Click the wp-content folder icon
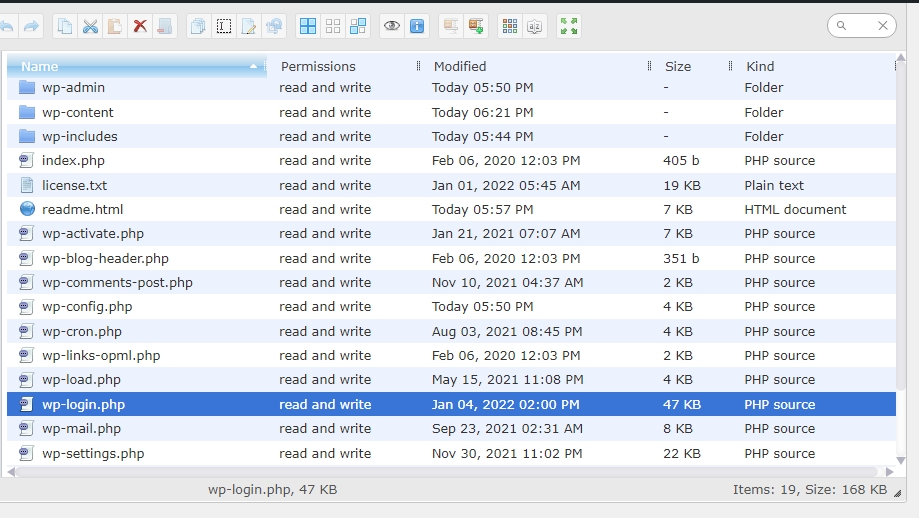919x518 pixels. click(x=27, y=112)
